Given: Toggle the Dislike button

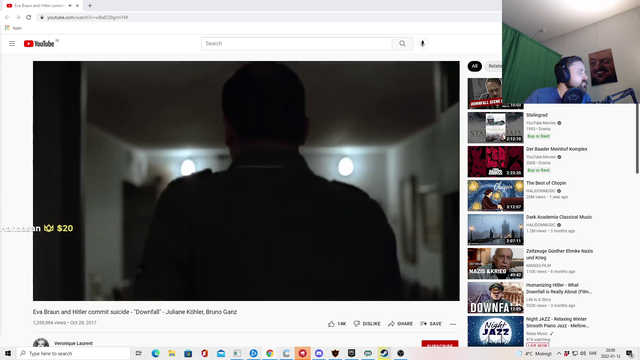Looking at the screenshot, I should pyautogui.click(x=367, y=324).
